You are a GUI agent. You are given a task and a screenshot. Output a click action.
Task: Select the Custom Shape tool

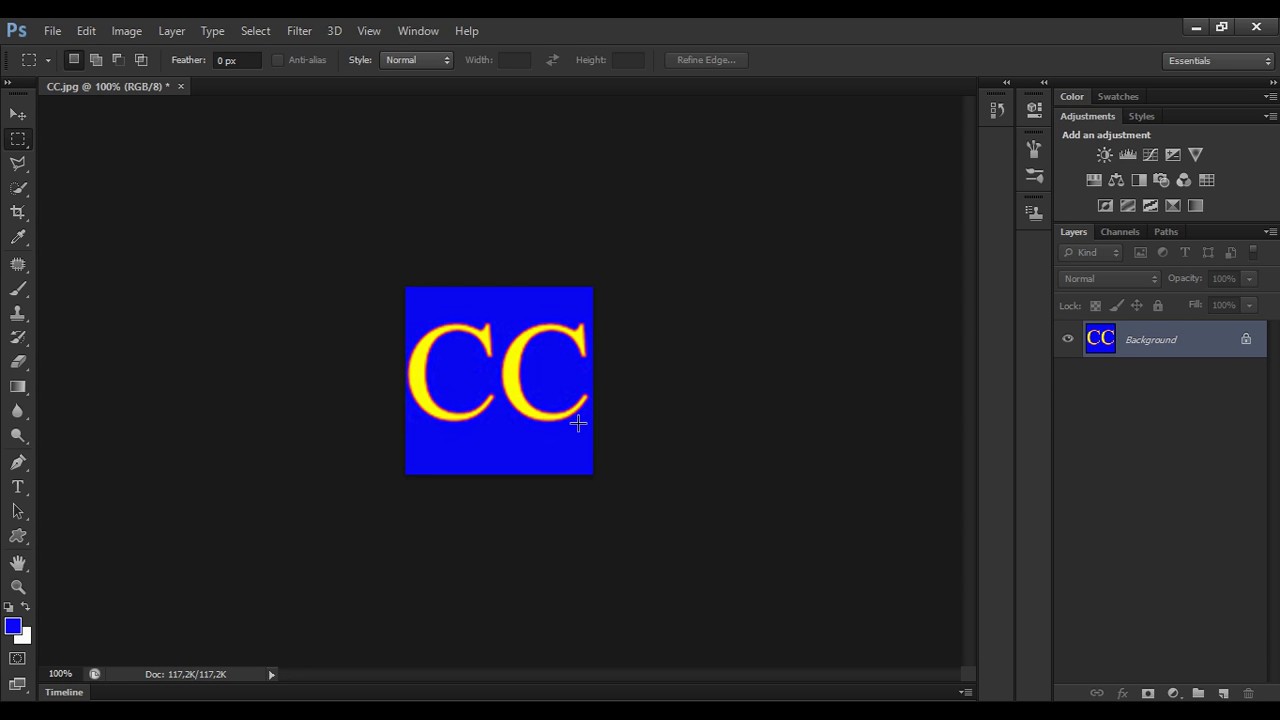(18, 536)
